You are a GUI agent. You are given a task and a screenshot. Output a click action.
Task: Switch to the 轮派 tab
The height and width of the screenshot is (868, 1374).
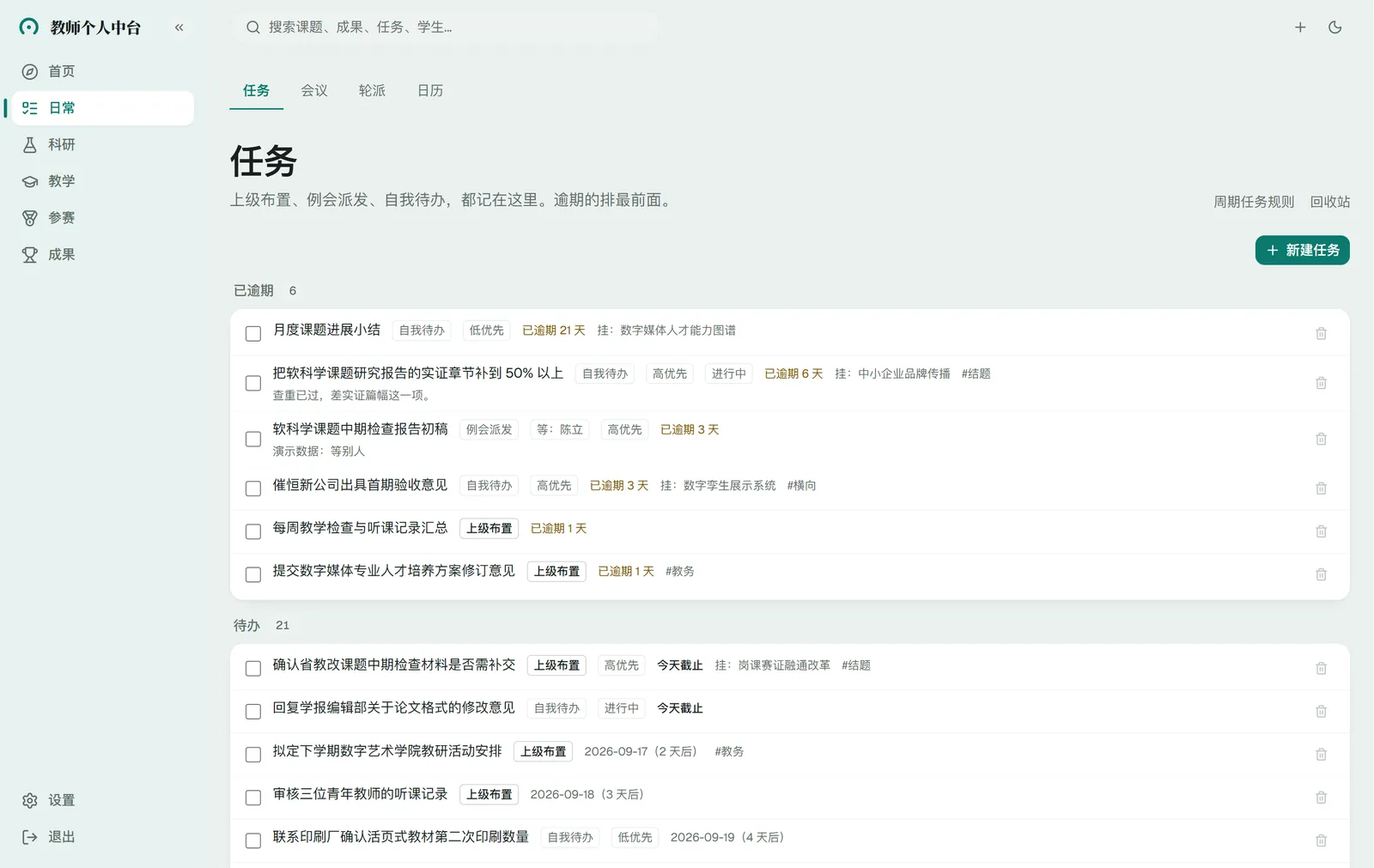(x=372, y=90)
